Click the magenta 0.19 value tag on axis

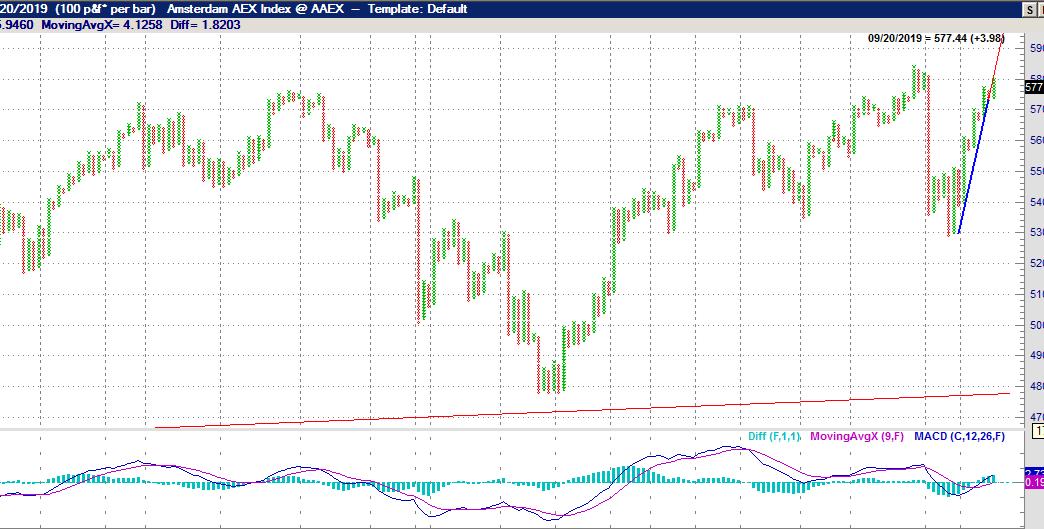click(1034, 484)
